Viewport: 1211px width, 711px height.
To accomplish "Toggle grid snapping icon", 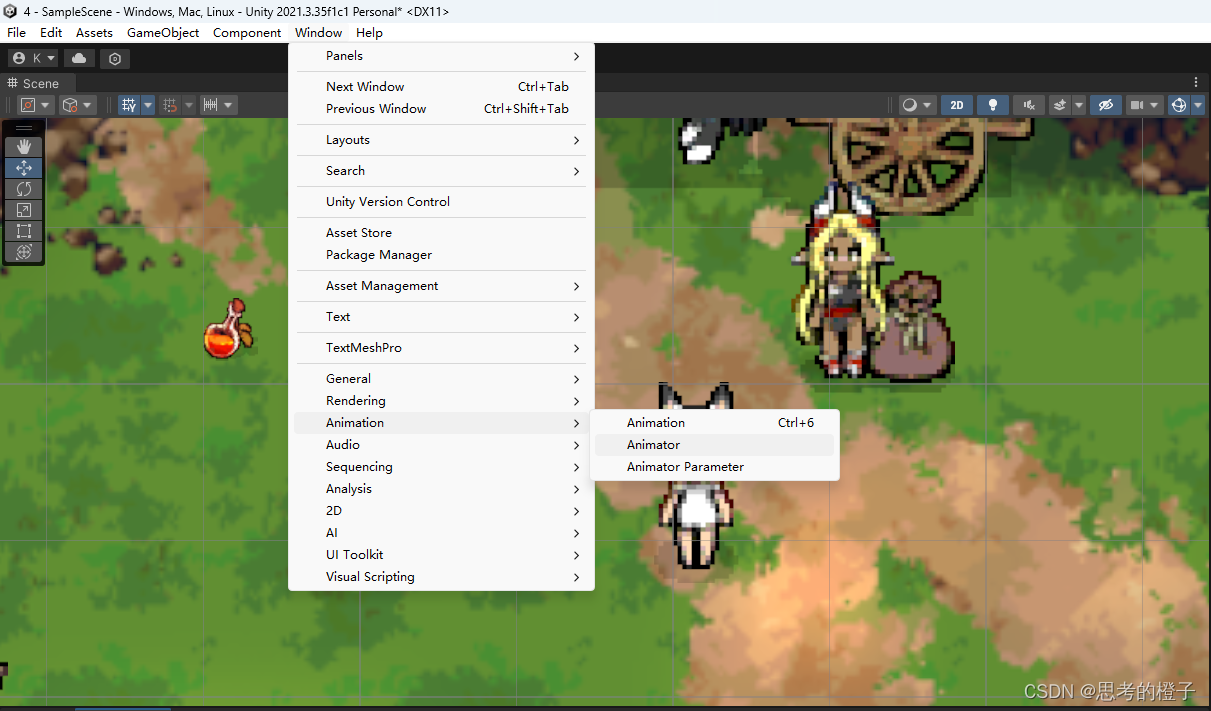I will click(x=170, y=105).
